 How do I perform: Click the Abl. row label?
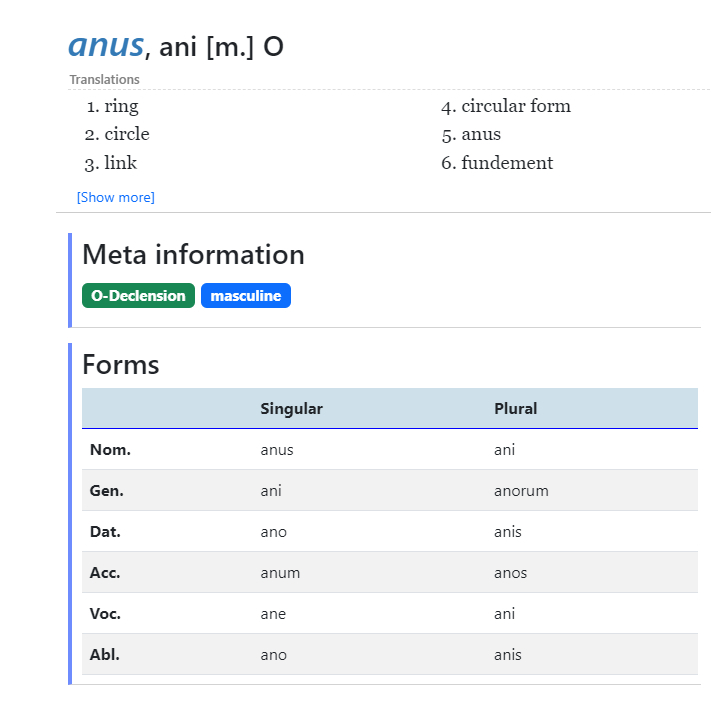point(105,655)
